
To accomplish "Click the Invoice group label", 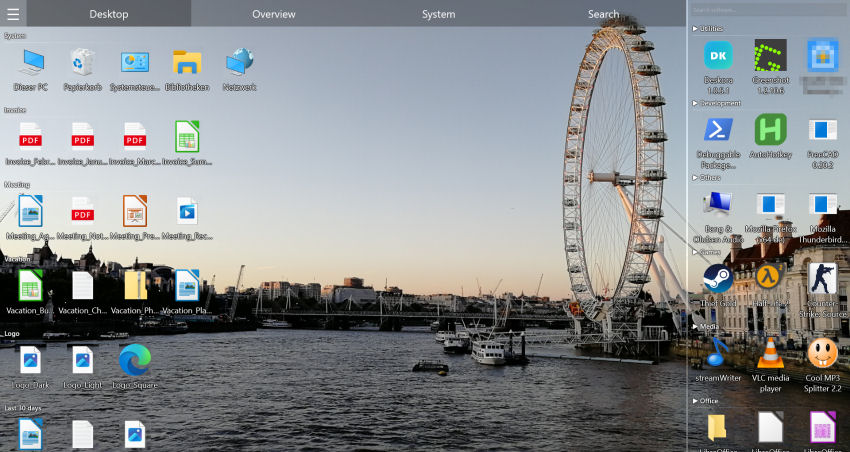I will pos(15,110).
